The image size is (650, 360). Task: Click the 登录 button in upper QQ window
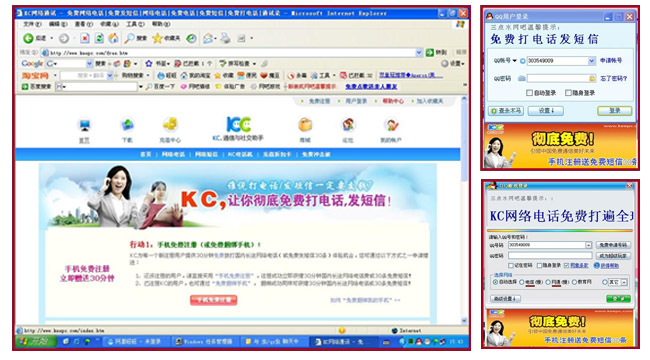[615, 111]
